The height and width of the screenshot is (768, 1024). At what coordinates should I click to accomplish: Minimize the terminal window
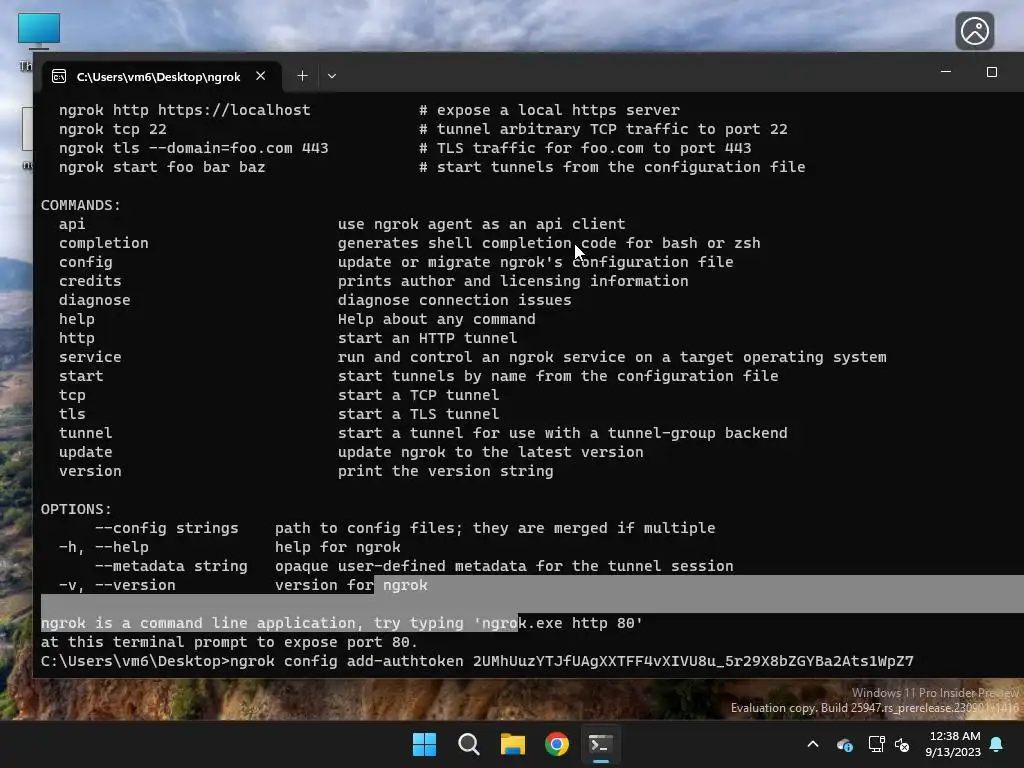[946, 71]
